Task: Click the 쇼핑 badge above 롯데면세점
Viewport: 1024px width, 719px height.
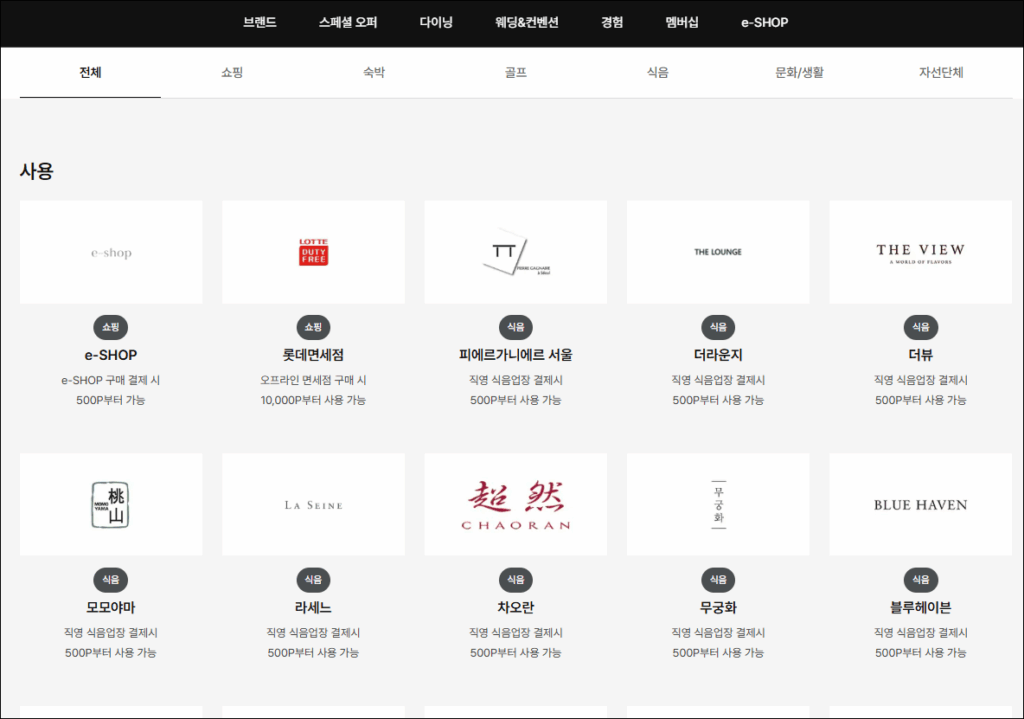Action: click(x=313, y=327)
